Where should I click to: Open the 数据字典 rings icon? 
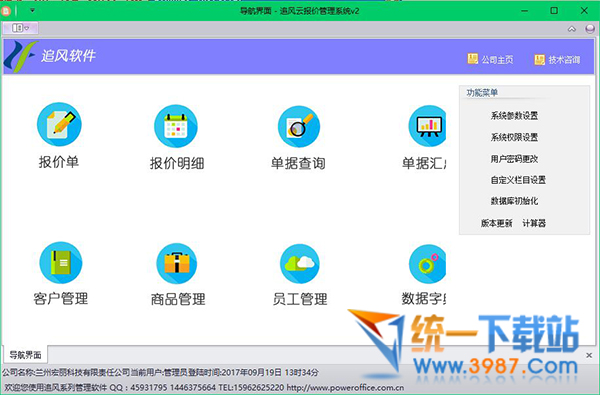427,264
